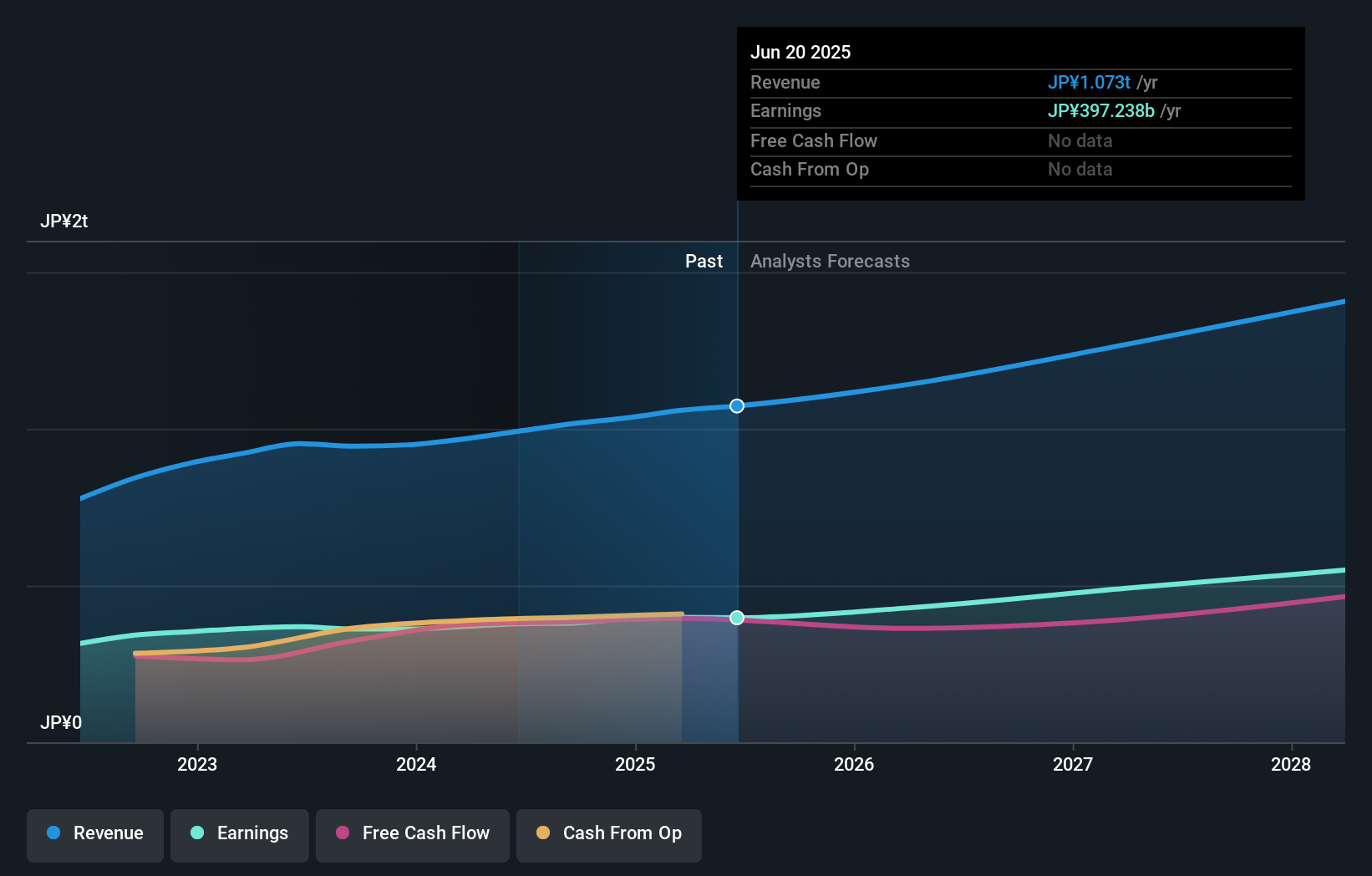The width and height of the screenshot is (1372, 876).
Task: Click the Jun 20 2025 tooltip date
Action: coord(800,53)
